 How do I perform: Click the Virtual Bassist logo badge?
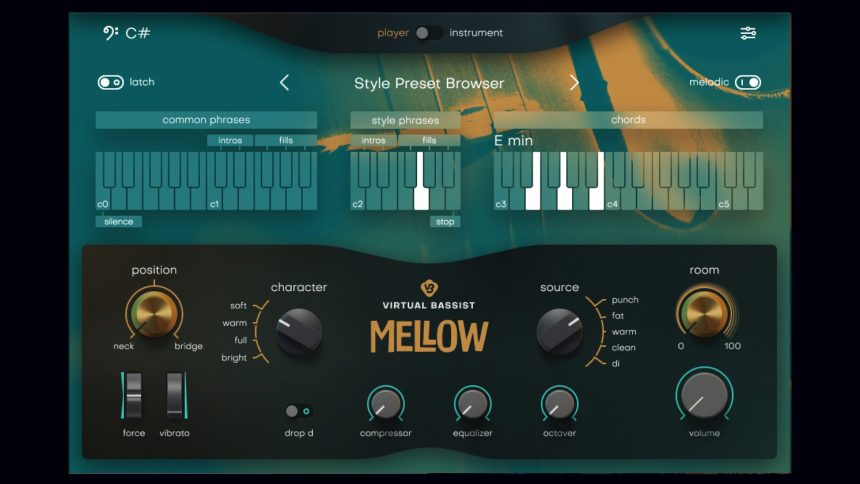(x=429, y=288)
